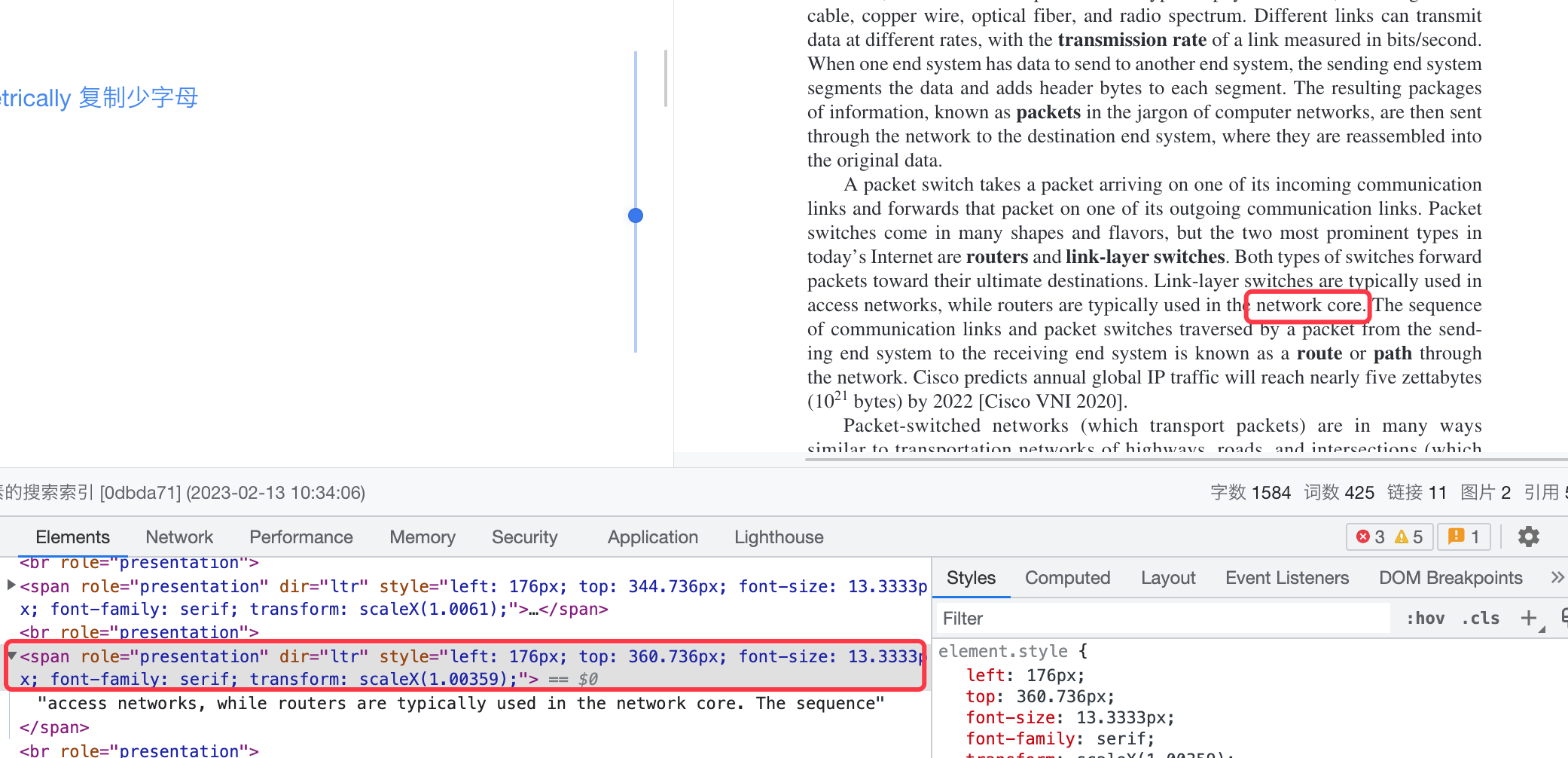Switch to the Computed tab
This screenshot has height=758, width=1568.
[1067, 577]
